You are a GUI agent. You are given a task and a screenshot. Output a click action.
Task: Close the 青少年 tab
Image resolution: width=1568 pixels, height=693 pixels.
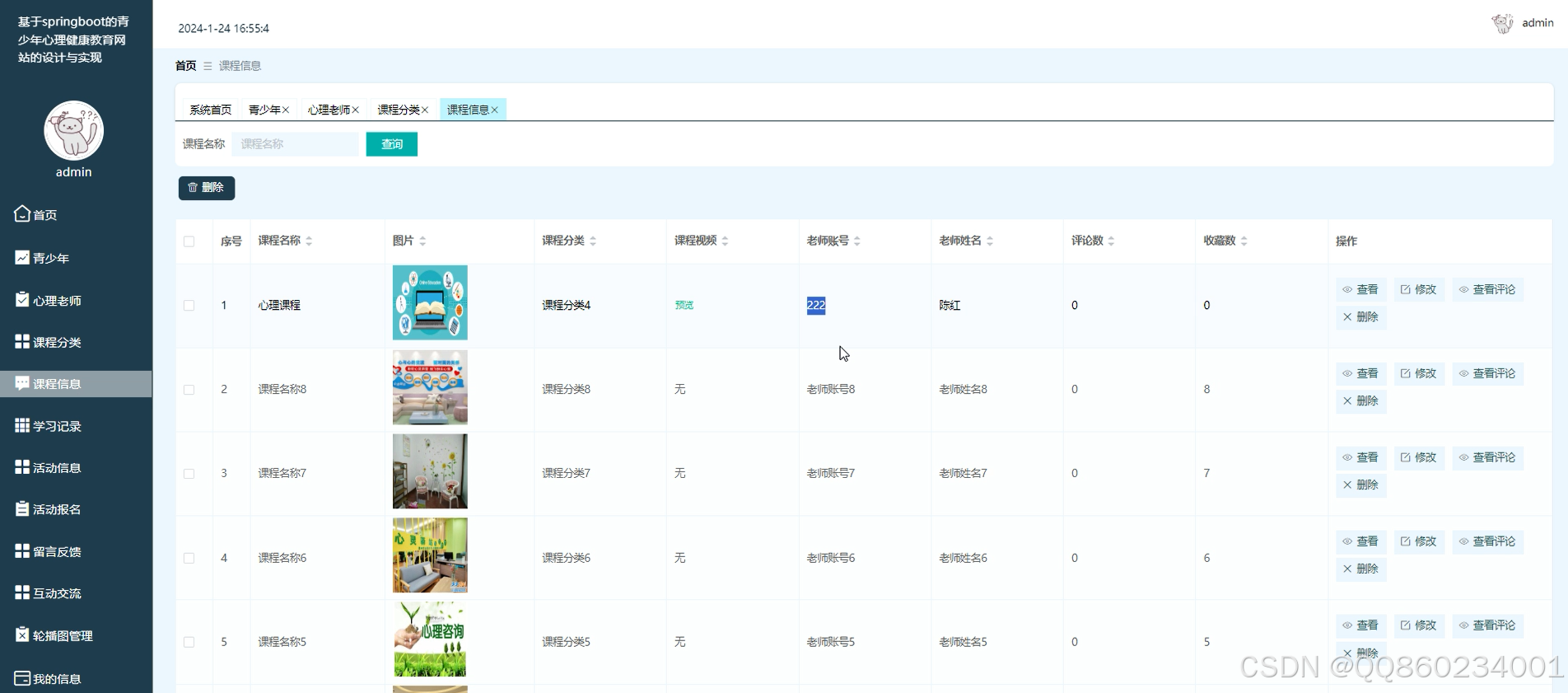[x=286, y=110]
